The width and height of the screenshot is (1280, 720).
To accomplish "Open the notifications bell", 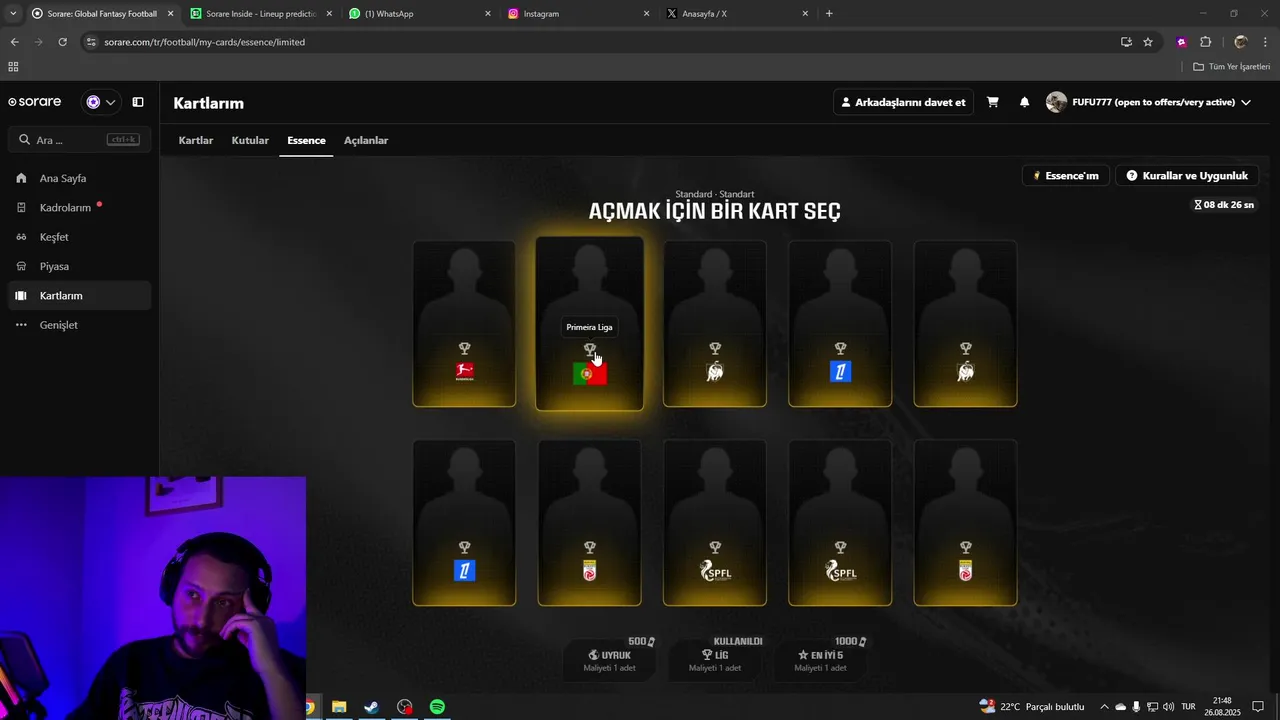I will (x=1024, y=102).
